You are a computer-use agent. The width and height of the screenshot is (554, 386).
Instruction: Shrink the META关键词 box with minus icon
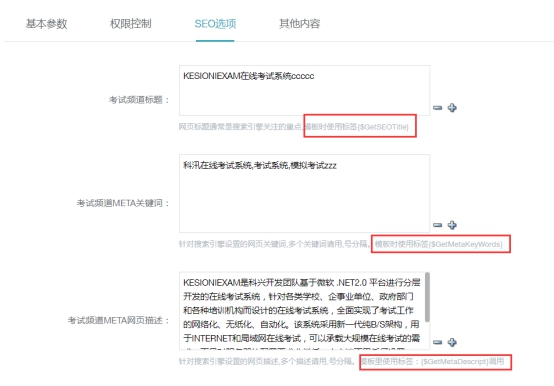coord(437,225)
